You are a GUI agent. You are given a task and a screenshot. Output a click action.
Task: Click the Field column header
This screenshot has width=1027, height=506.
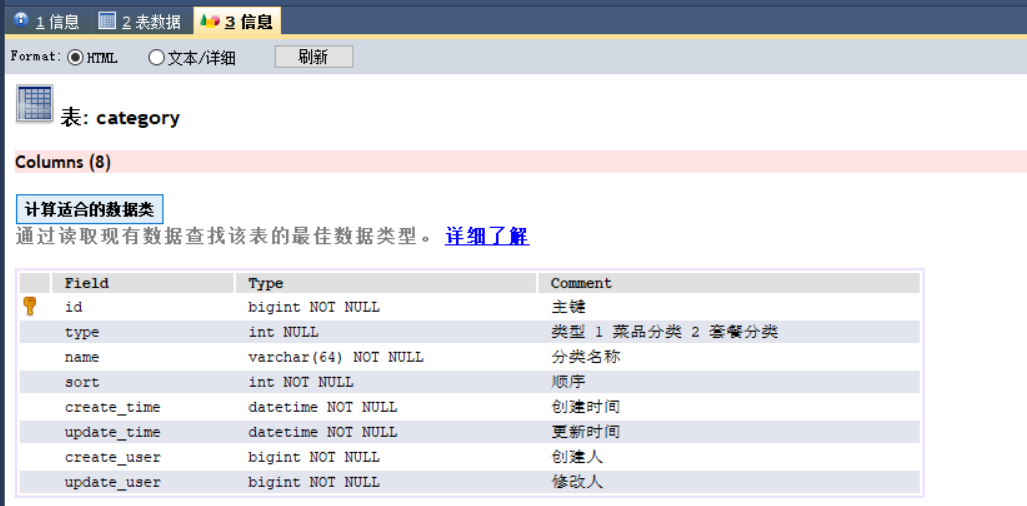point(143,283)
